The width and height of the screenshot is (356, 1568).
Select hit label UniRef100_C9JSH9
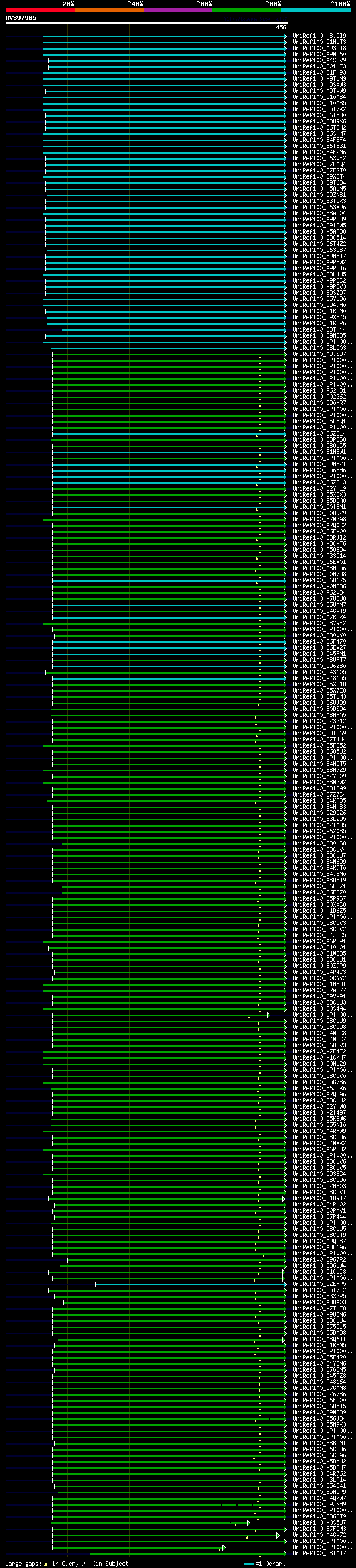pyautogui.click(x=319, y=1504)
